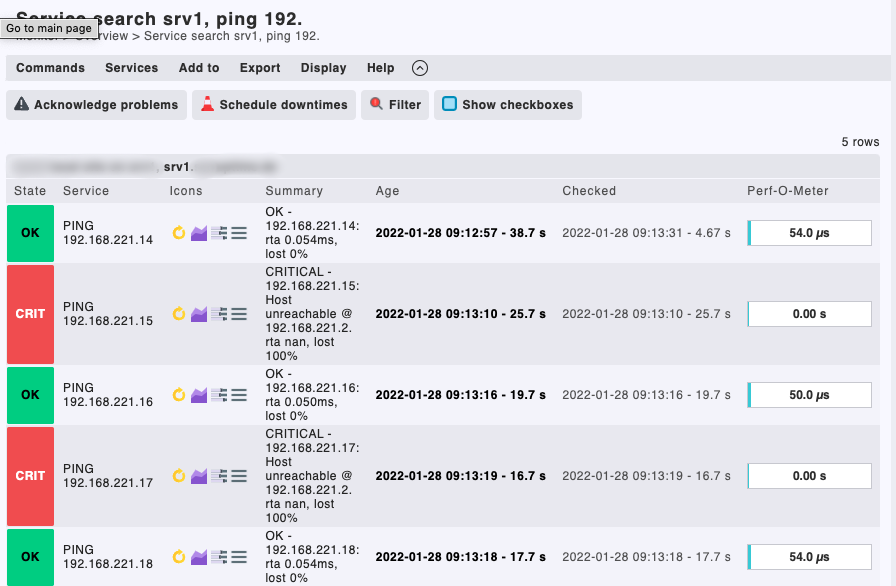Click Perf-O-Meter bar showing 50.0 µs
Viewport: 896px width, 586px height.
[809, 395]
